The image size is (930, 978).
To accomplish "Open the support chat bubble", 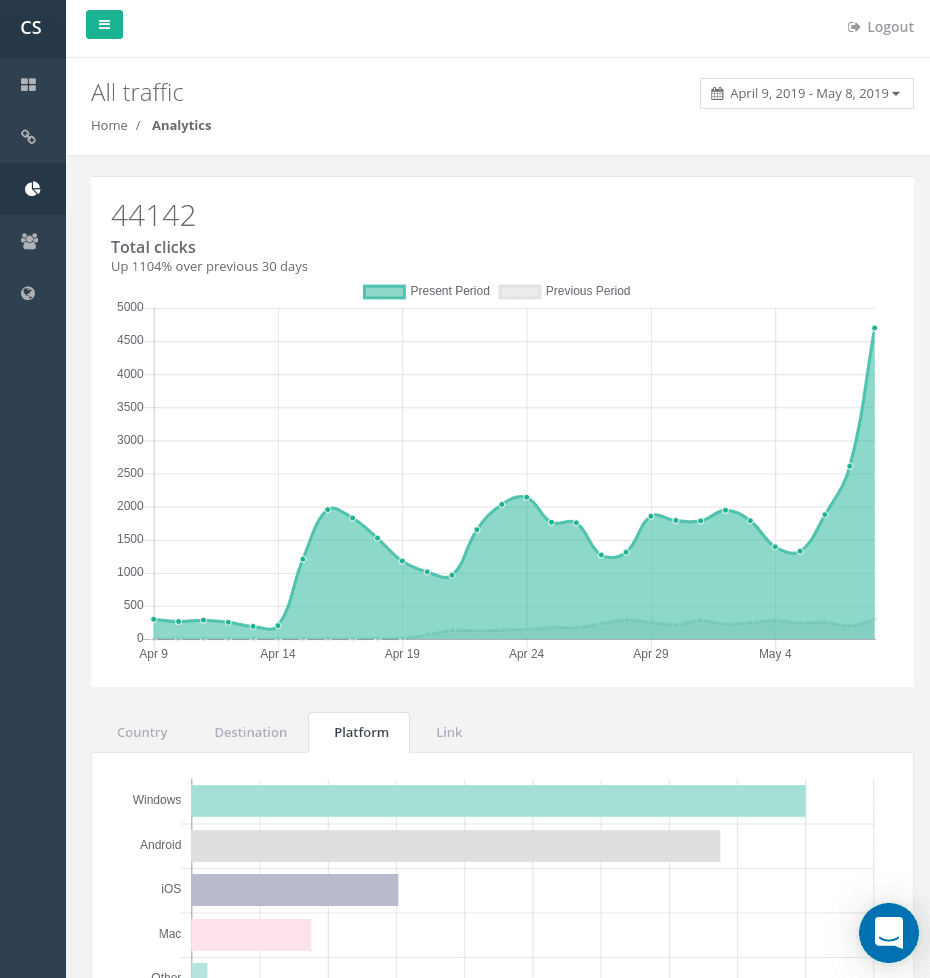I will pyautogui.click(x=888, y=933).
